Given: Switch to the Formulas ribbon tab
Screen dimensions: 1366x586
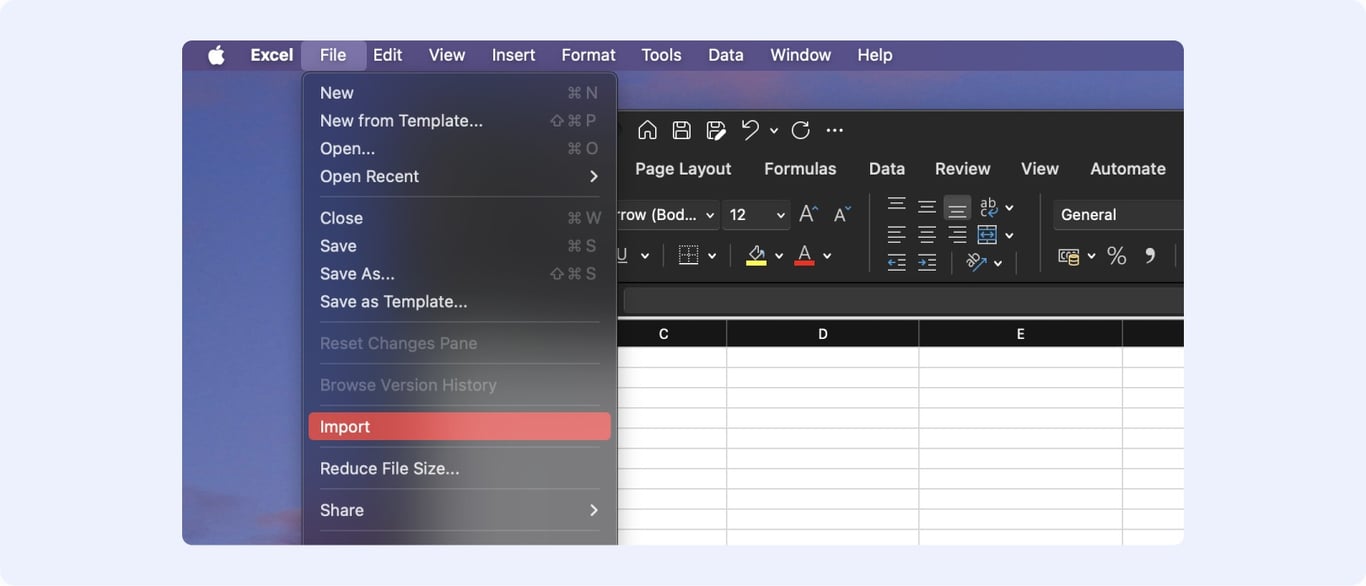Looking at the screenshot, I should (800, 169).
